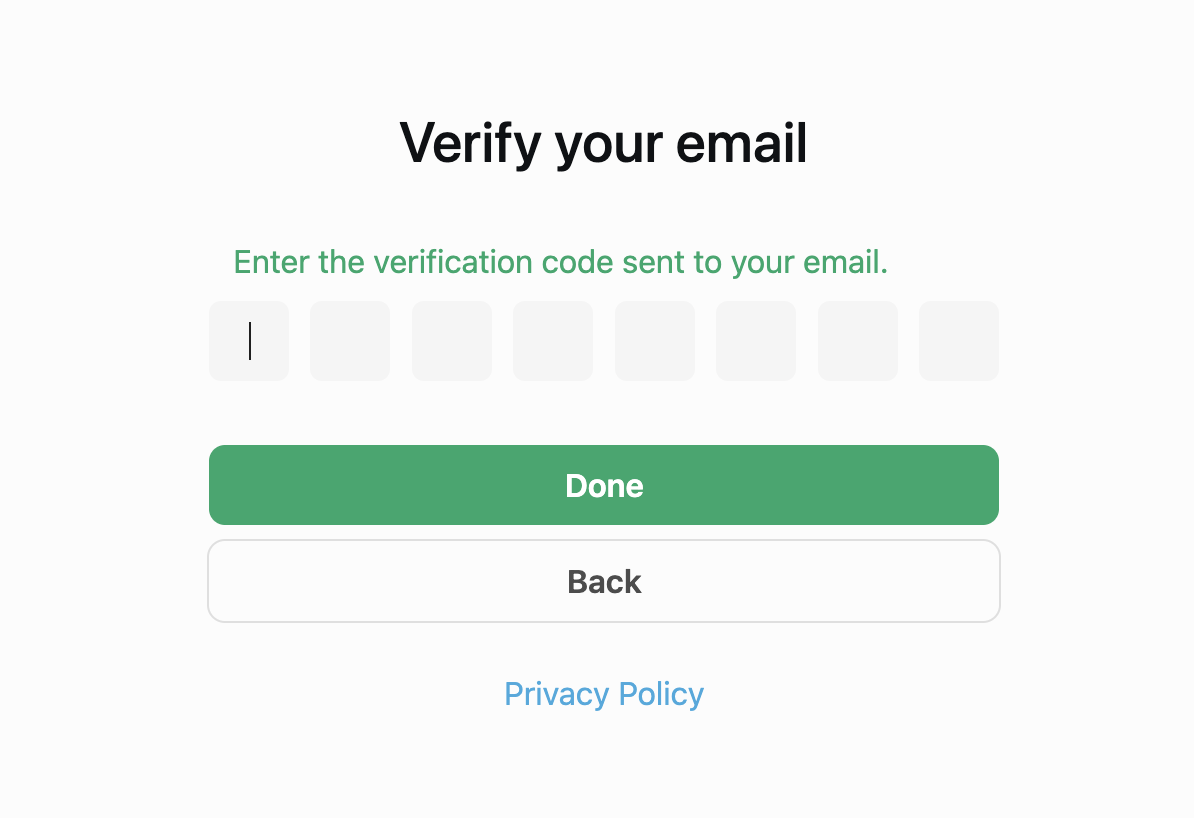Submit the verification code with Done
Viewport: 1194px width, 818px height.
[604, 485]
